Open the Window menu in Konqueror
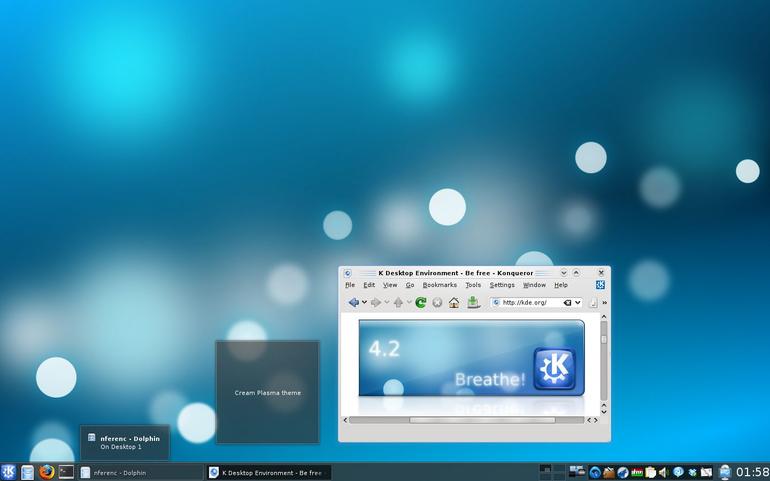The width and height of the screenshot is (770, 481). pos(534,285)
